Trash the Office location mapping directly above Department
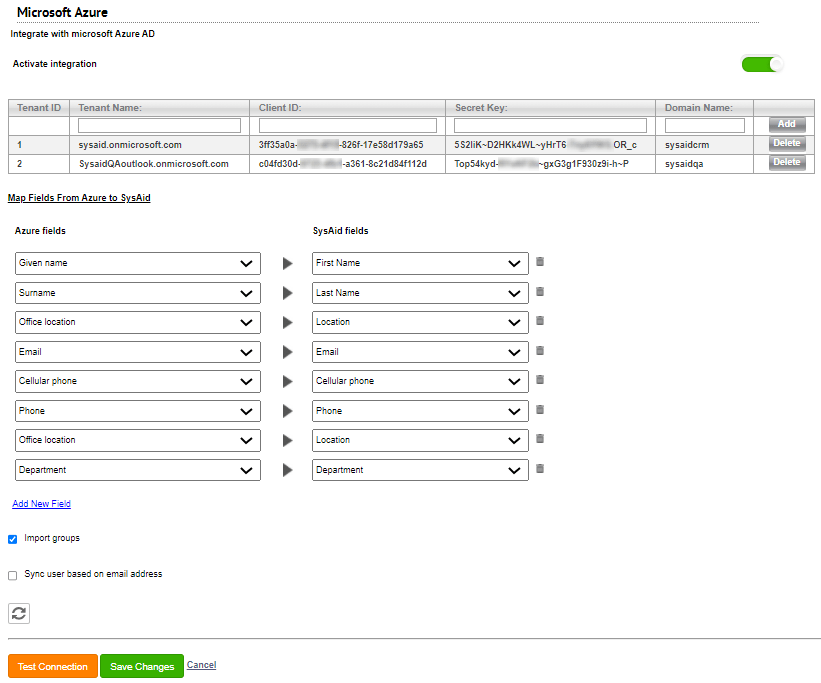The image size is (821, 683). tap(540, 438)
